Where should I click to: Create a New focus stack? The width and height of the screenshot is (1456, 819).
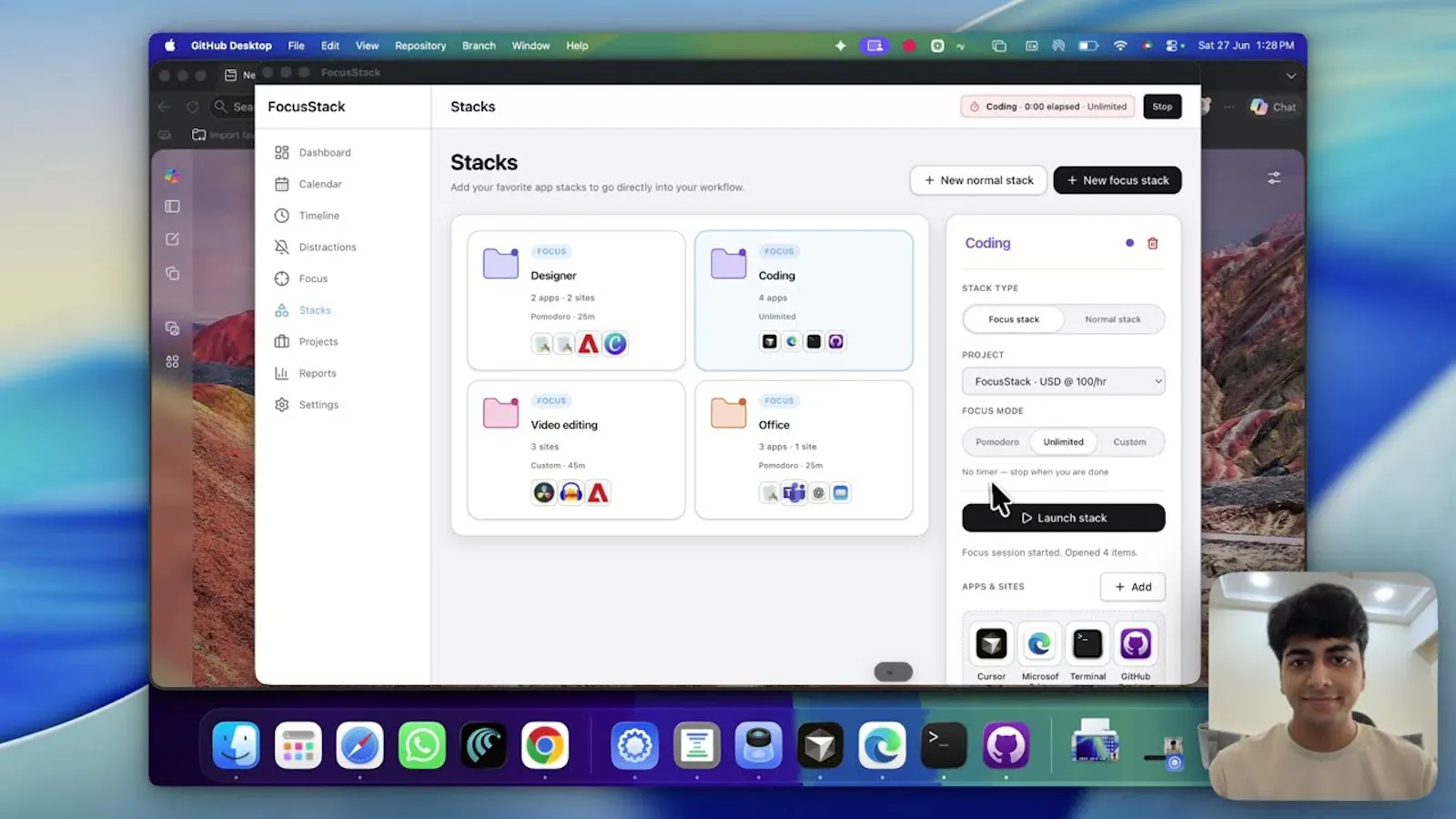click(1117, 180)
